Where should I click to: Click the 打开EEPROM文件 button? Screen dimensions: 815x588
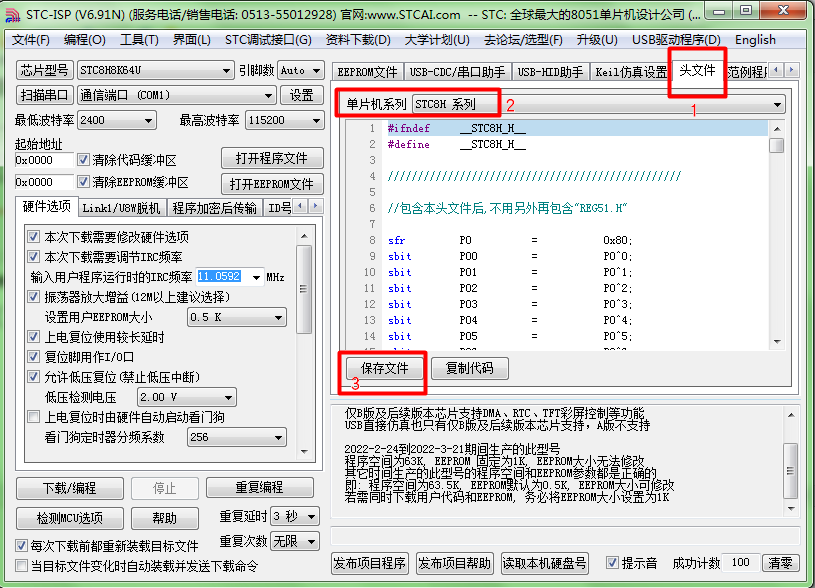tap(272, 184)
